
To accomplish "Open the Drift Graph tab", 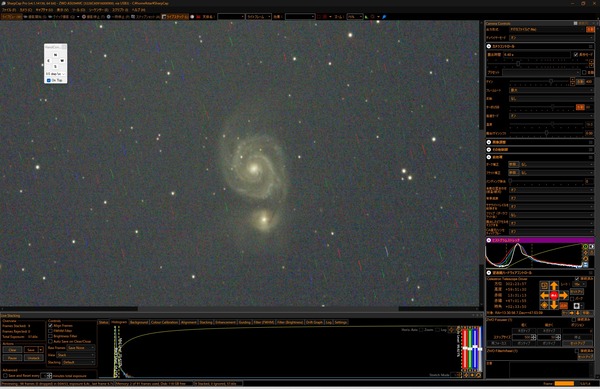I will [314, 322].
